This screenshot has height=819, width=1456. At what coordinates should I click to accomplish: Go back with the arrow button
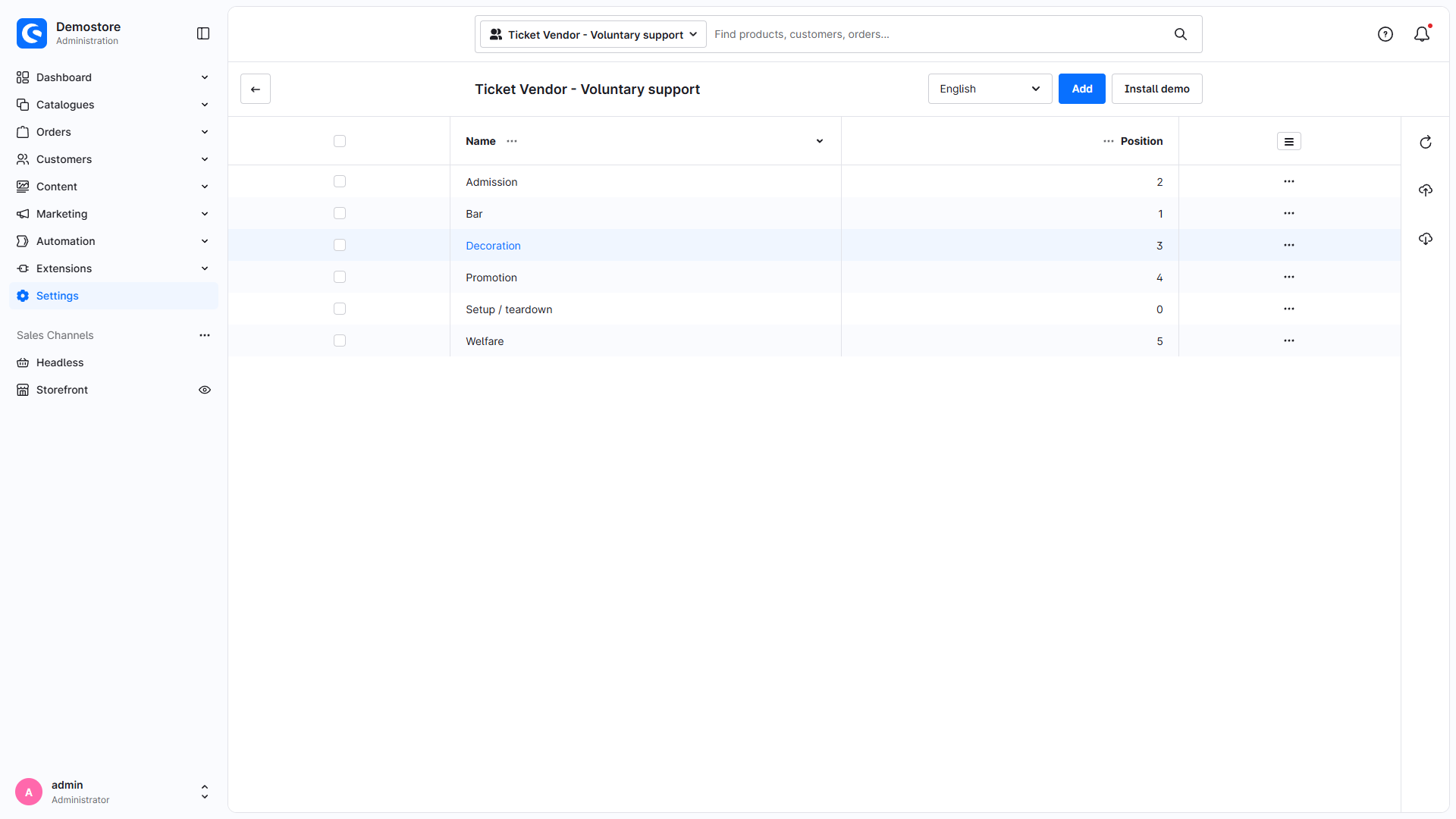click(256, 89)
